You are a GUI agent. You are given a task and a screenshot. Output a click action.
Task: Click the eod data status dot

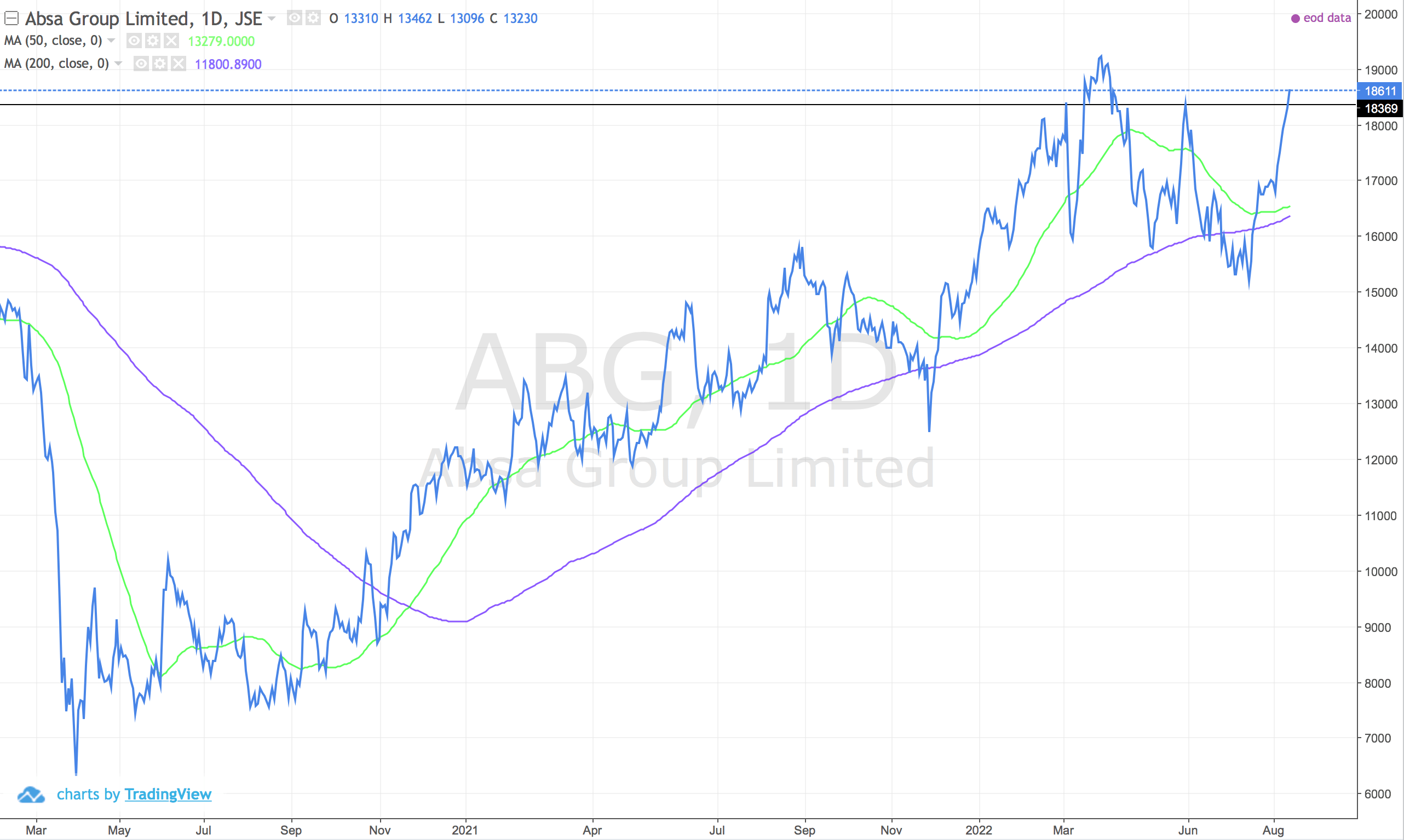pyautogui.click(x=1296, y=19)
